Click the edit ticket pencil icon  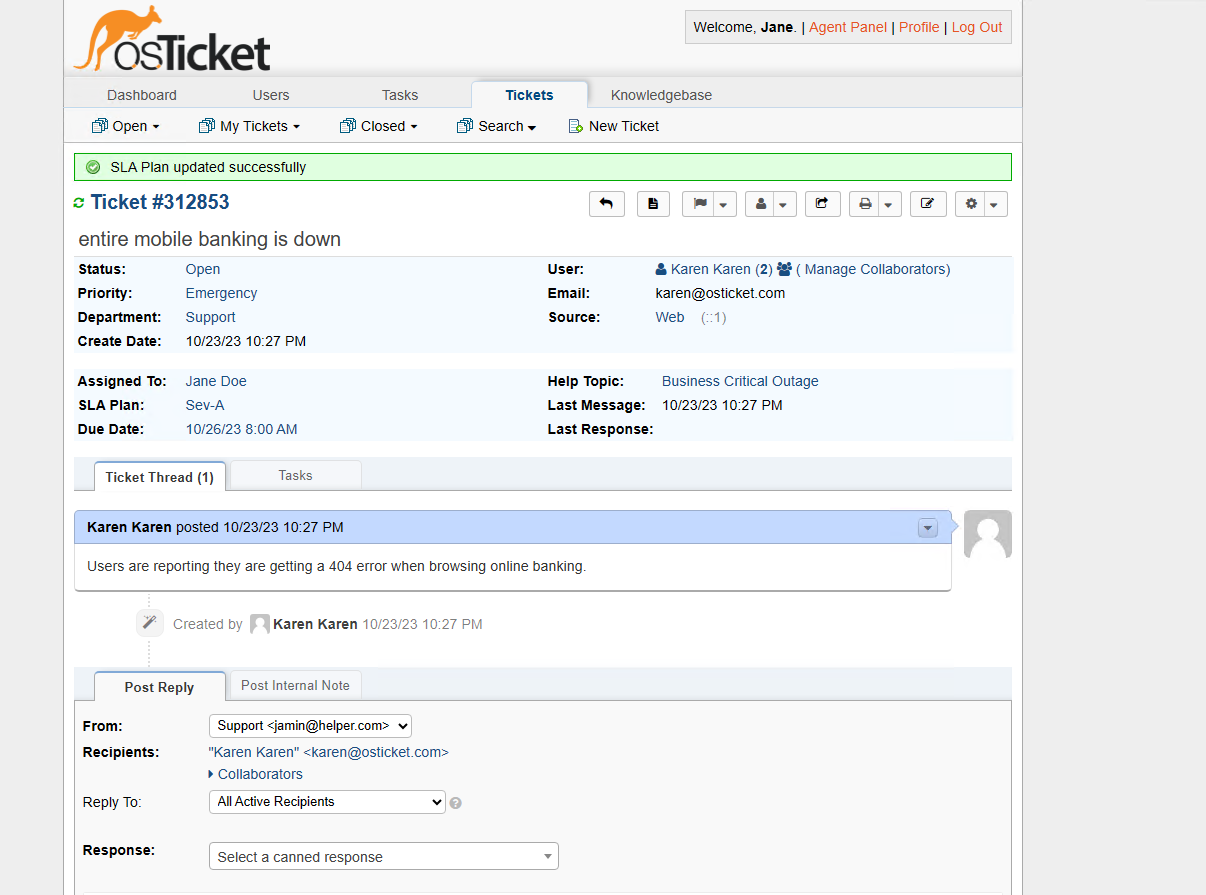[928, 203]
